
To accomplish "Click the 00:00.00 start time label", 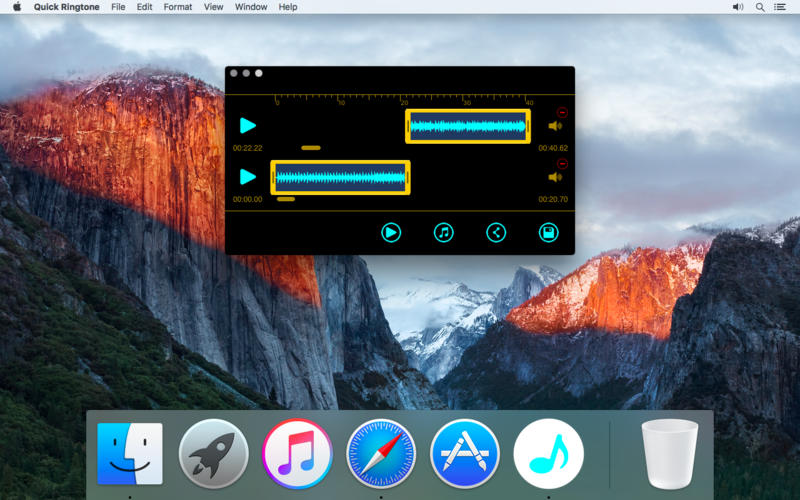I will (x=247, y=199).
